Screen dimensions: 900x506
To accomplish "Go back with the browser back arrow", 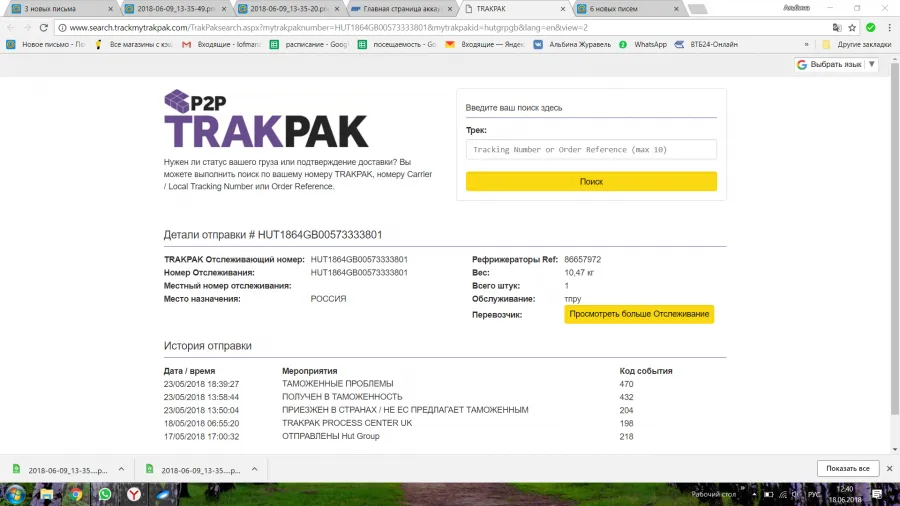I will 11,28.
